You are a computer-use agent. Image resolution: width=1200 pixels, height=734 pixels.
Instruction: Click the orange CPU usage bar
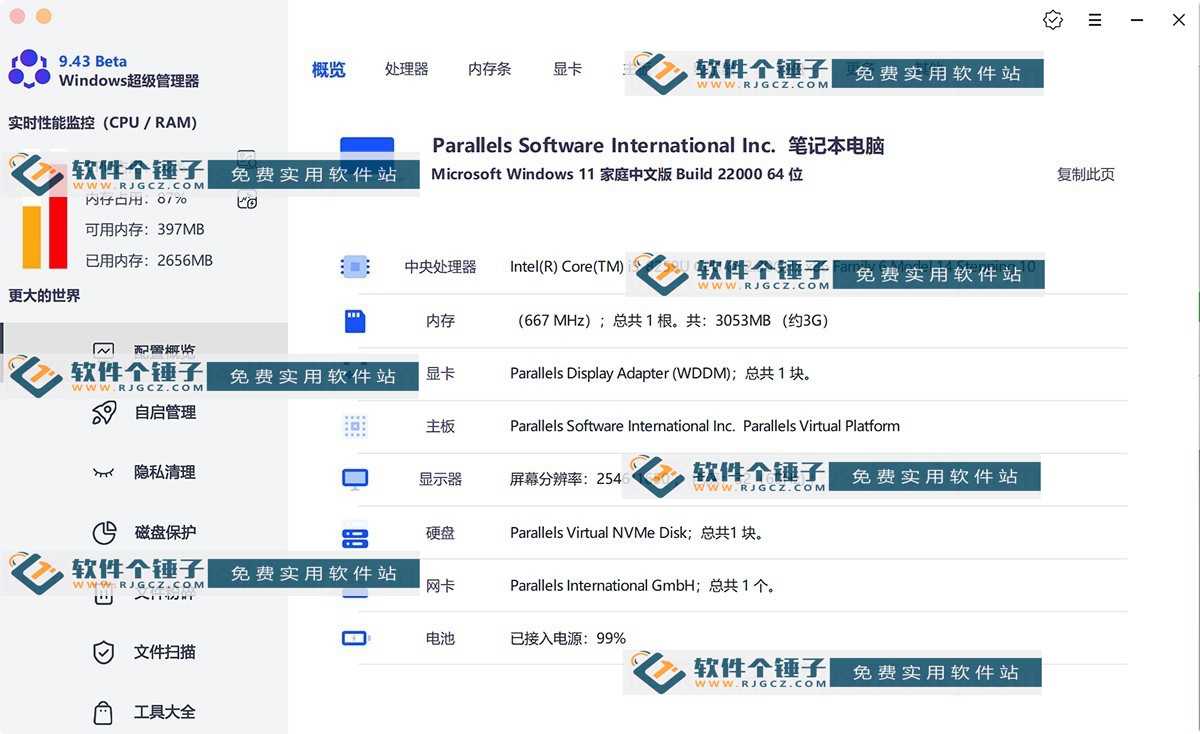[32, 237]
